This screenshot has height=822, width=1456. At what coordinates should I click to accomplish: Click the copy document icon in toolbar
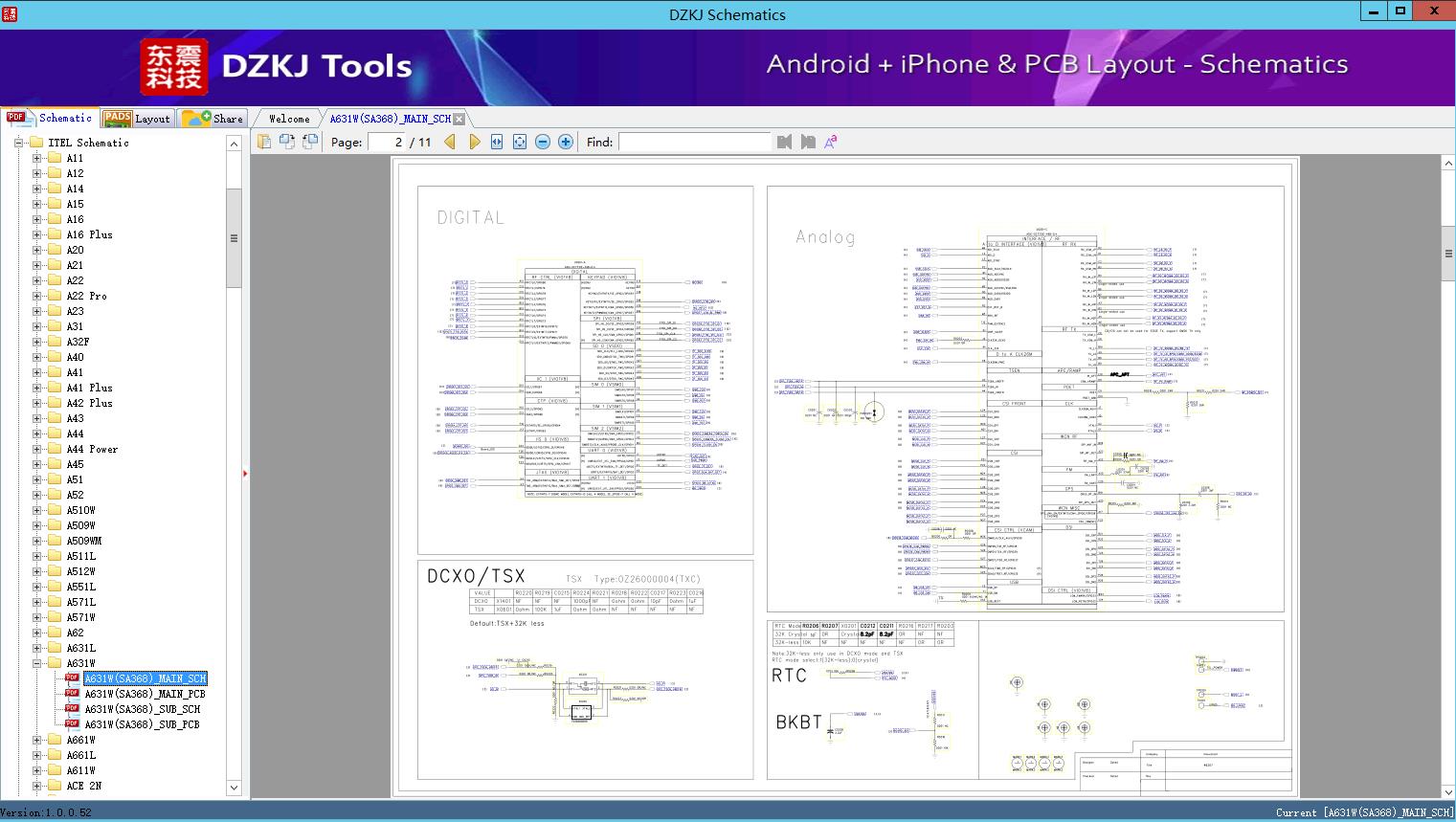[264, 142]
